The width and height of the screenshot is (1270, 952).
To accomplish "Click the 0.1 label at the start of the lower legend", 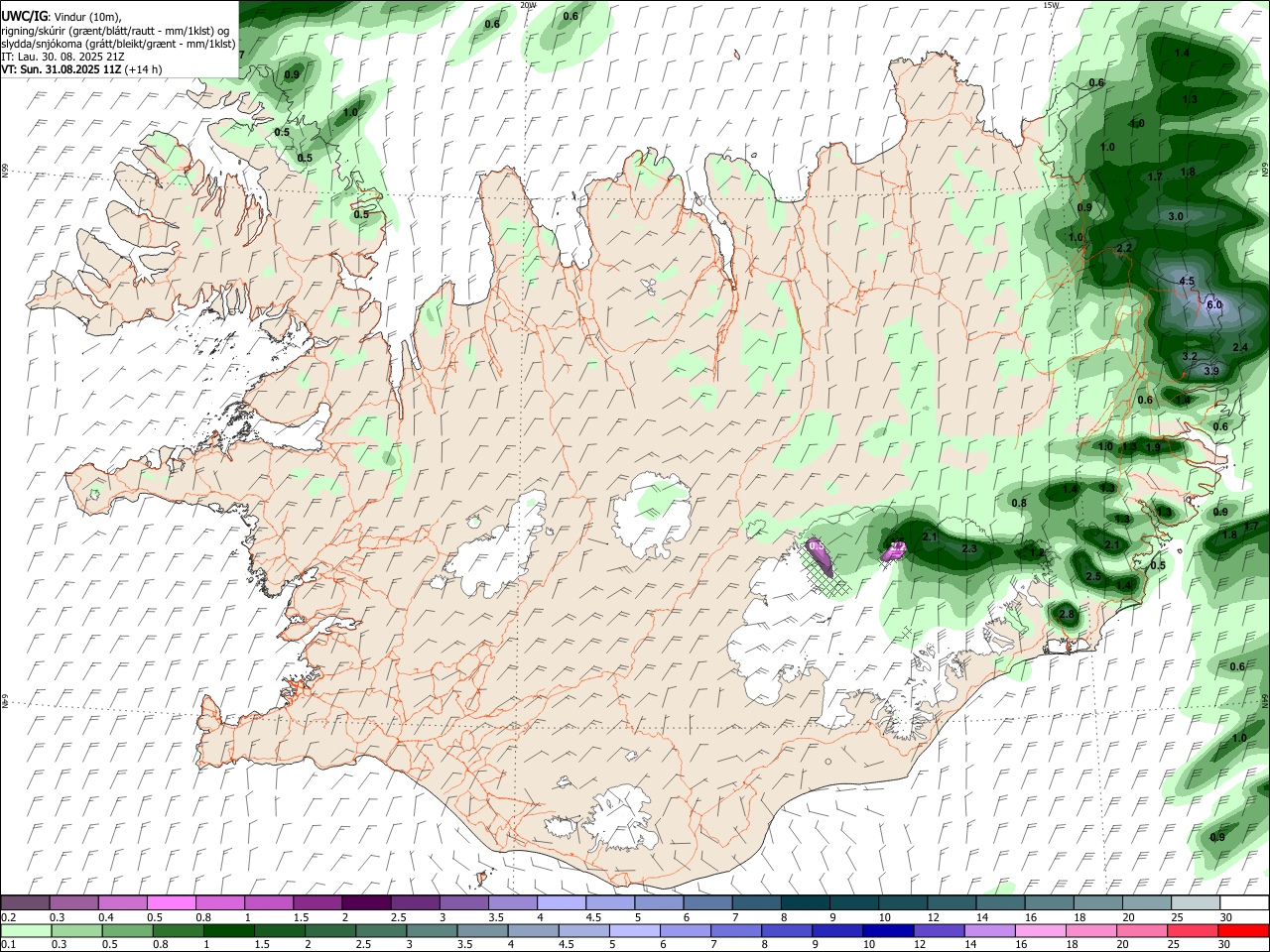I will click(7, 944).
